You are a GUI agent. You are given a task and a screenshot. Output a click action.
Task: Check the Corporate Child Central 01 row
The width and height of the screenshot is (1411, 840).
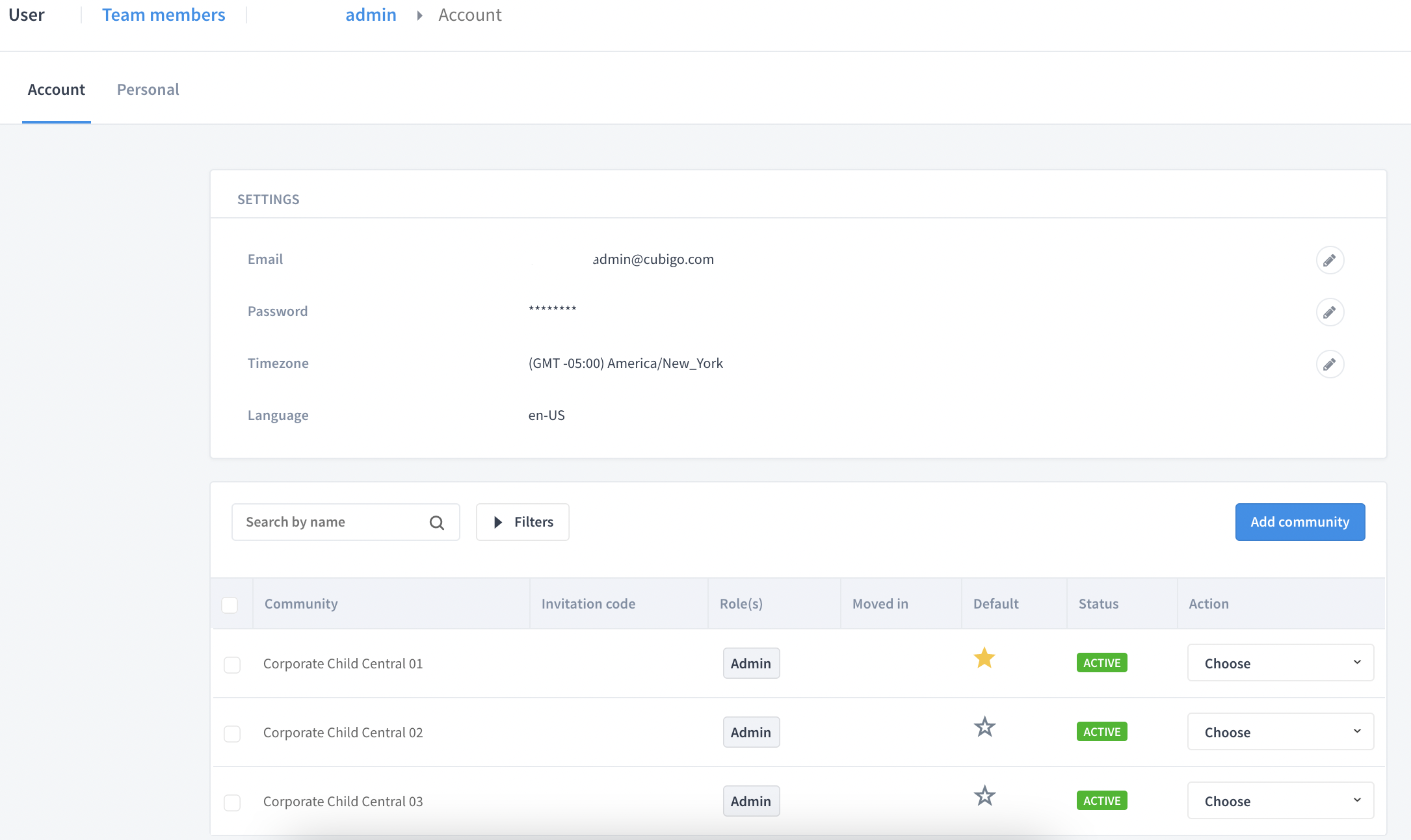click(232, 664)
